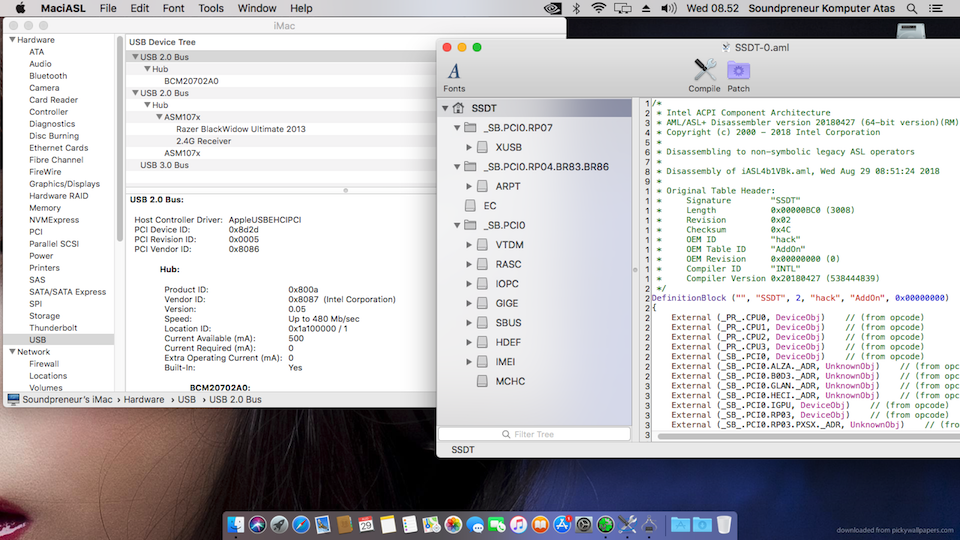Open the Apple menu

(x=20, y=9)
